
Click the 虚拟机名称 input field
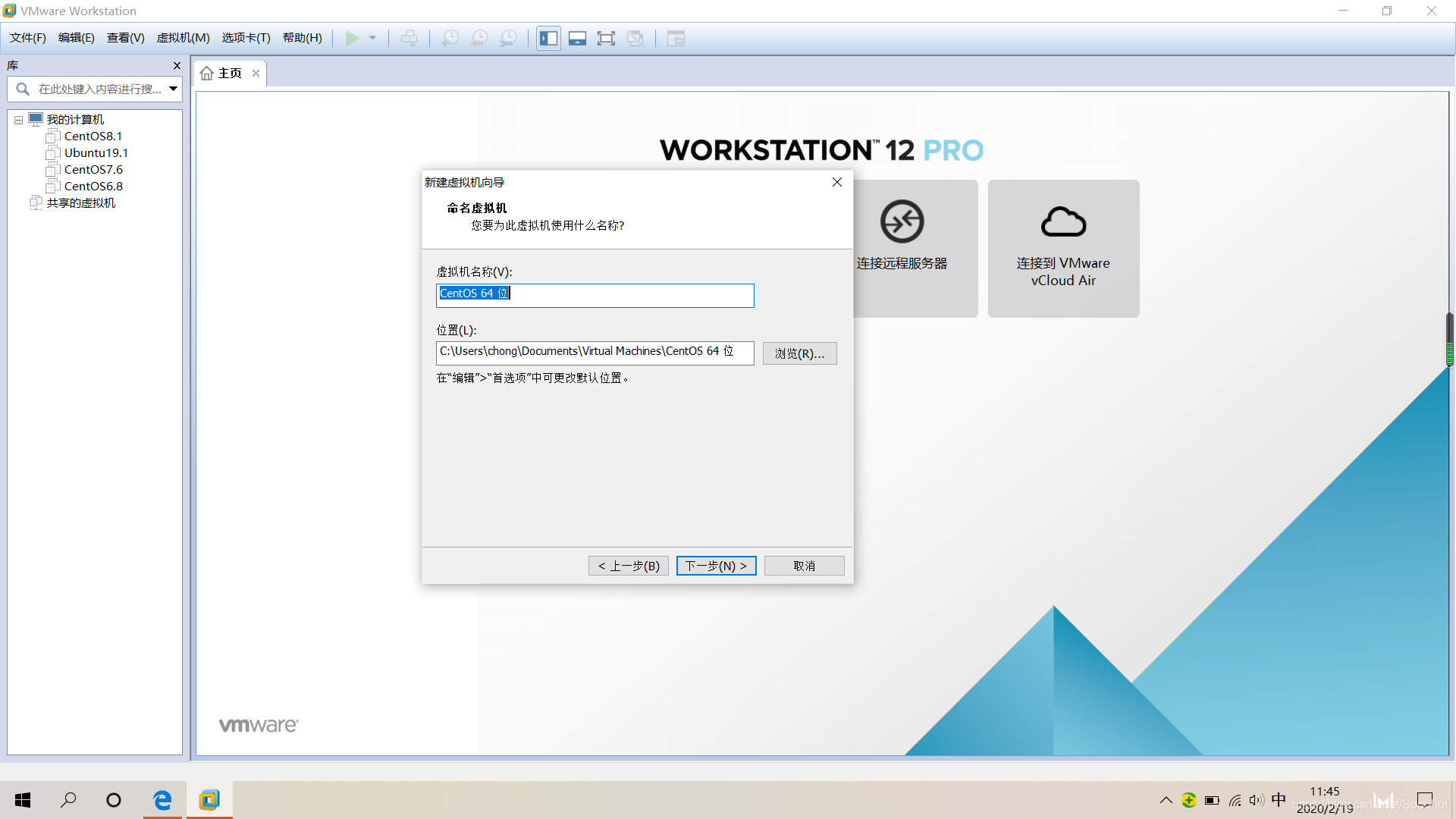click(595, 295)
